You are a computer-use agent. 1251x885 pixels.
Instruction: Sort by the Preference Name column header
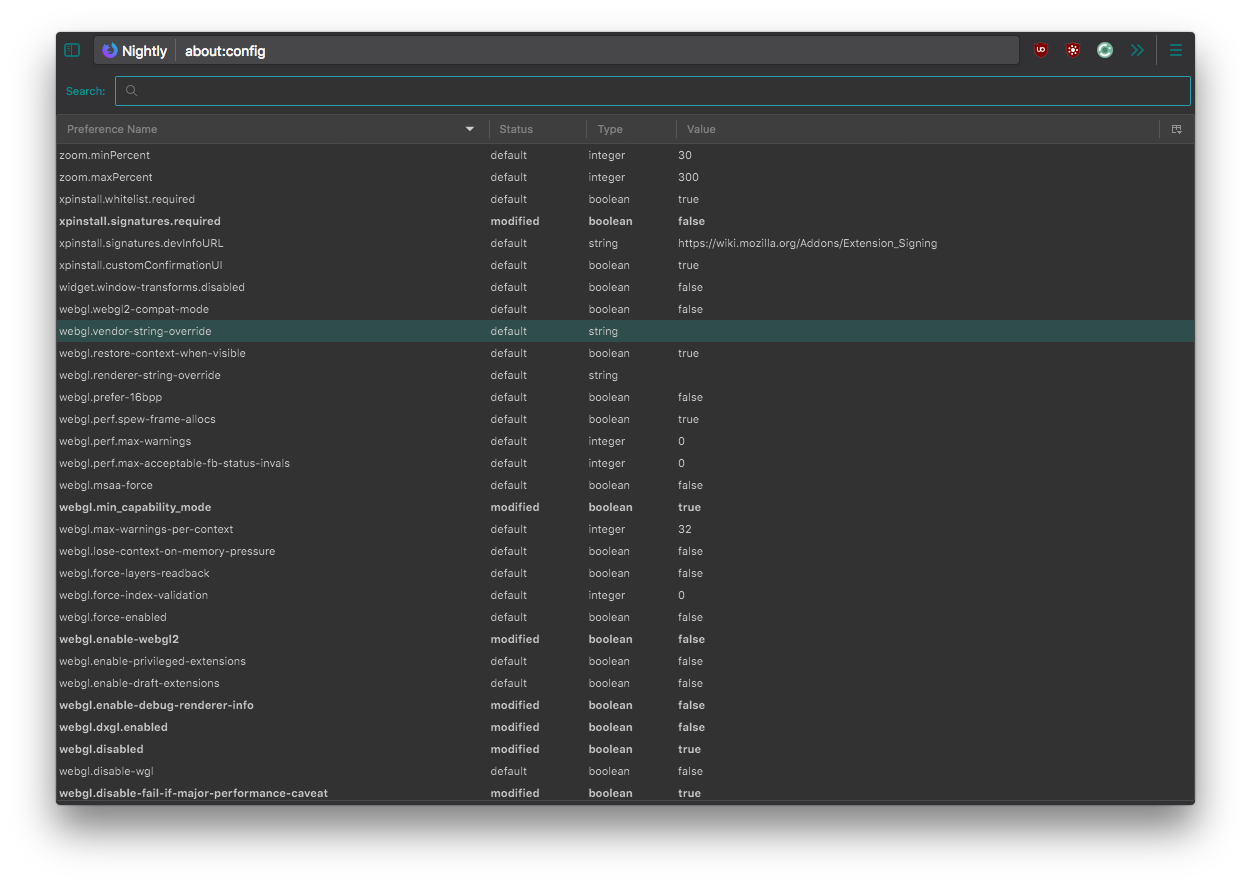tap(272, 129)
